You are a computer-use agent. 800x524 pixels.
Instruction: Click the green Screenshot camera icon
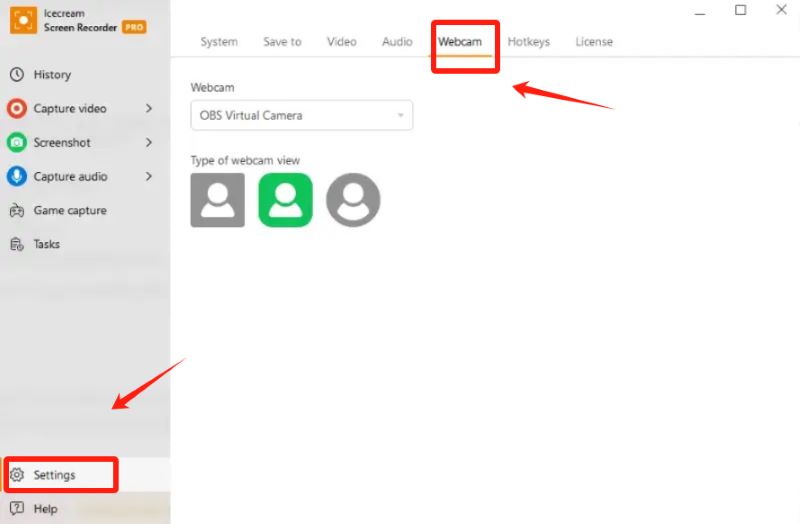[17, 142]
